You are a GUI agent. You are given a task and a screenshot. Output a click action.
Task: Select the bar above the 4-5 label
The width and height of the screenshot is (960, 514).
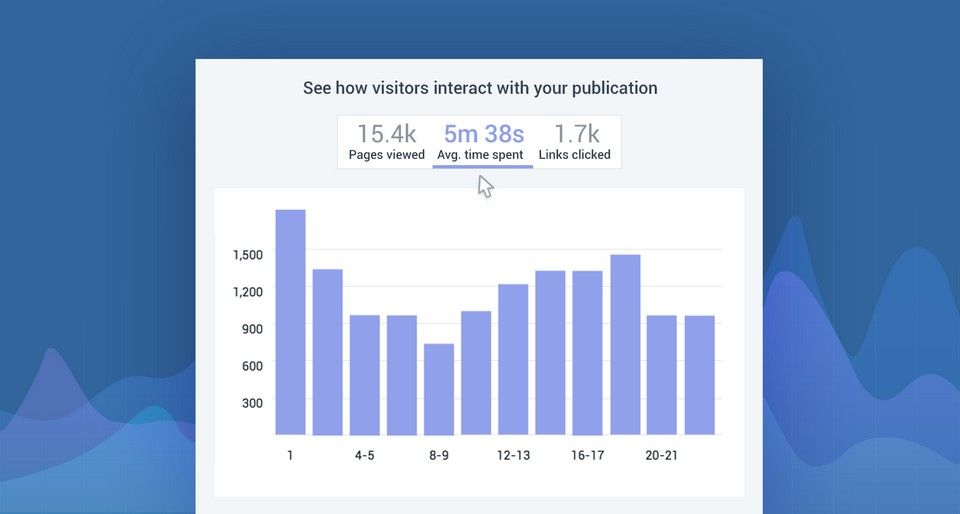[364, 375]
